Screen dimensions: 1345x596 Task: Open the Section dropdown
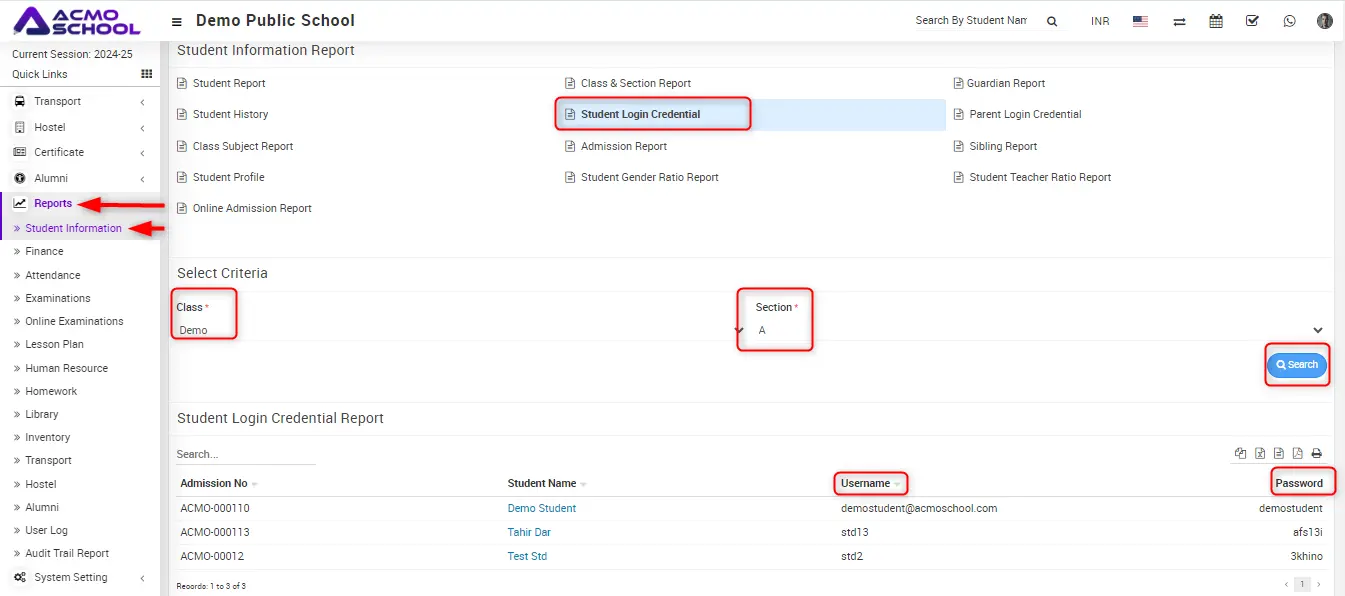[x=1038, y=330]
